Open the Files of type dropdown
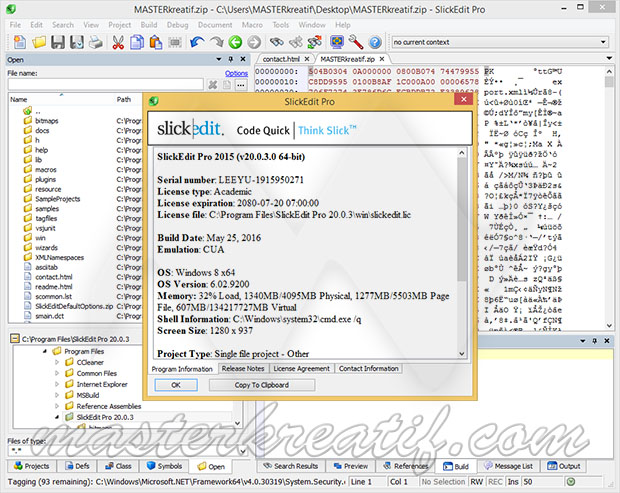Screen dimensions: 620x493 click(242, 451)
